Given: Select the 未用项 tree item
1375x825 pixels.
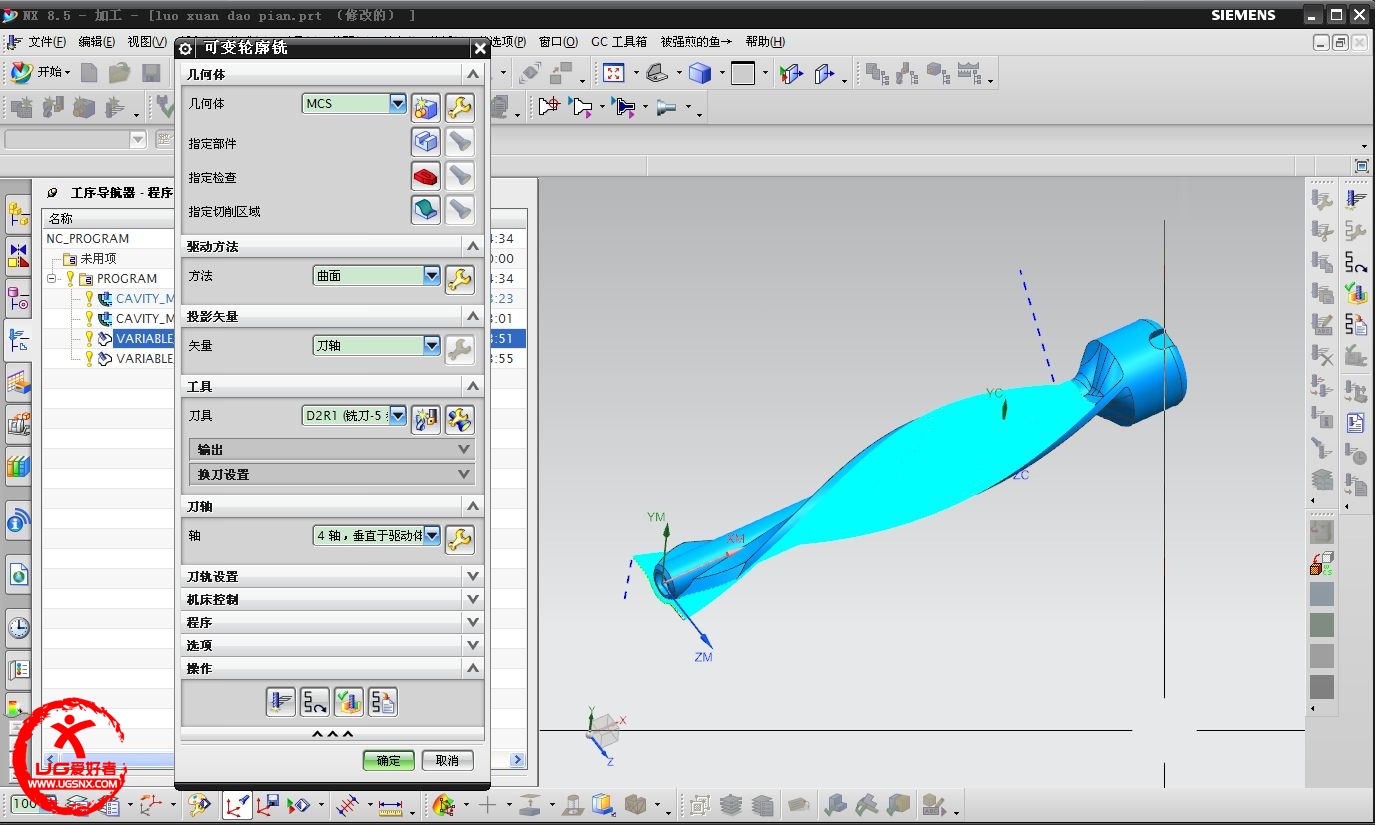Looking at the screenshot, I should 98,258.
